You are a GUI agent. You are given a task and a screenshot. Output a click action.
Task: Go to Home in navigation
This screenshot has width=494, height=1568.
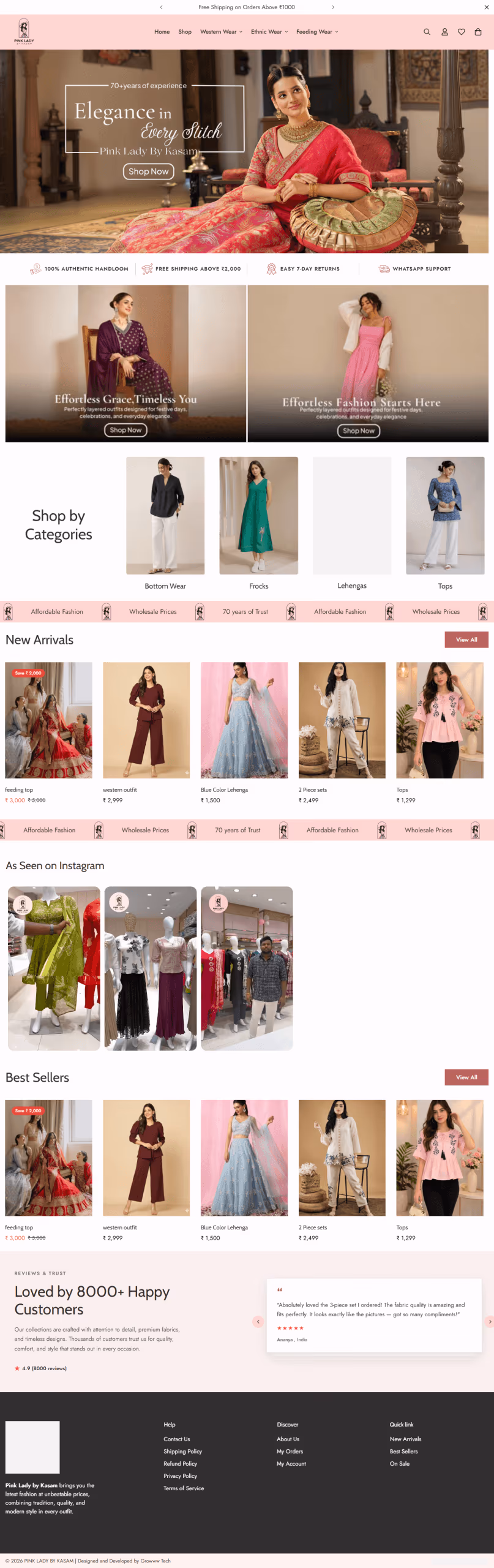[x=162, y=32]
